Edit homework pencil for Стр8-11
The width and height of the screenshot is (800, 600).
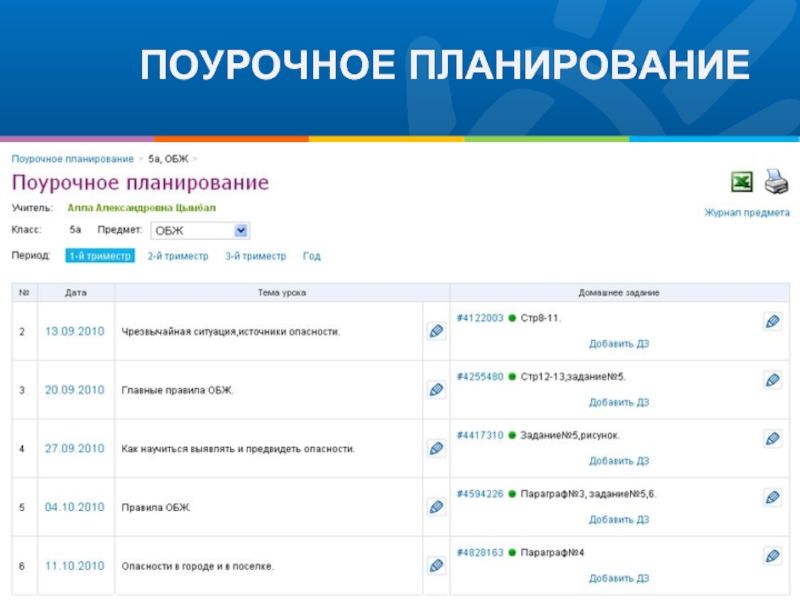772,321
